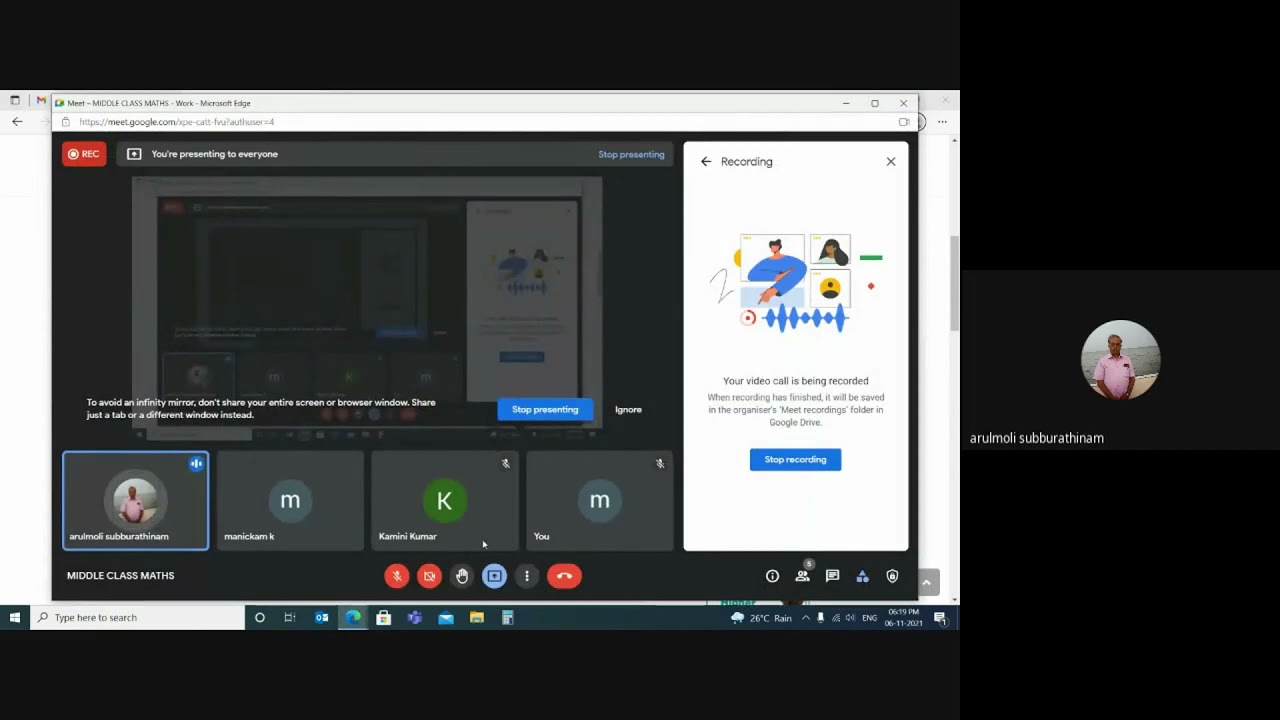This screenshot has width=1280, height=720.
Task: Select arulmoli subburathinam participant tile
Action: (136, 501)
